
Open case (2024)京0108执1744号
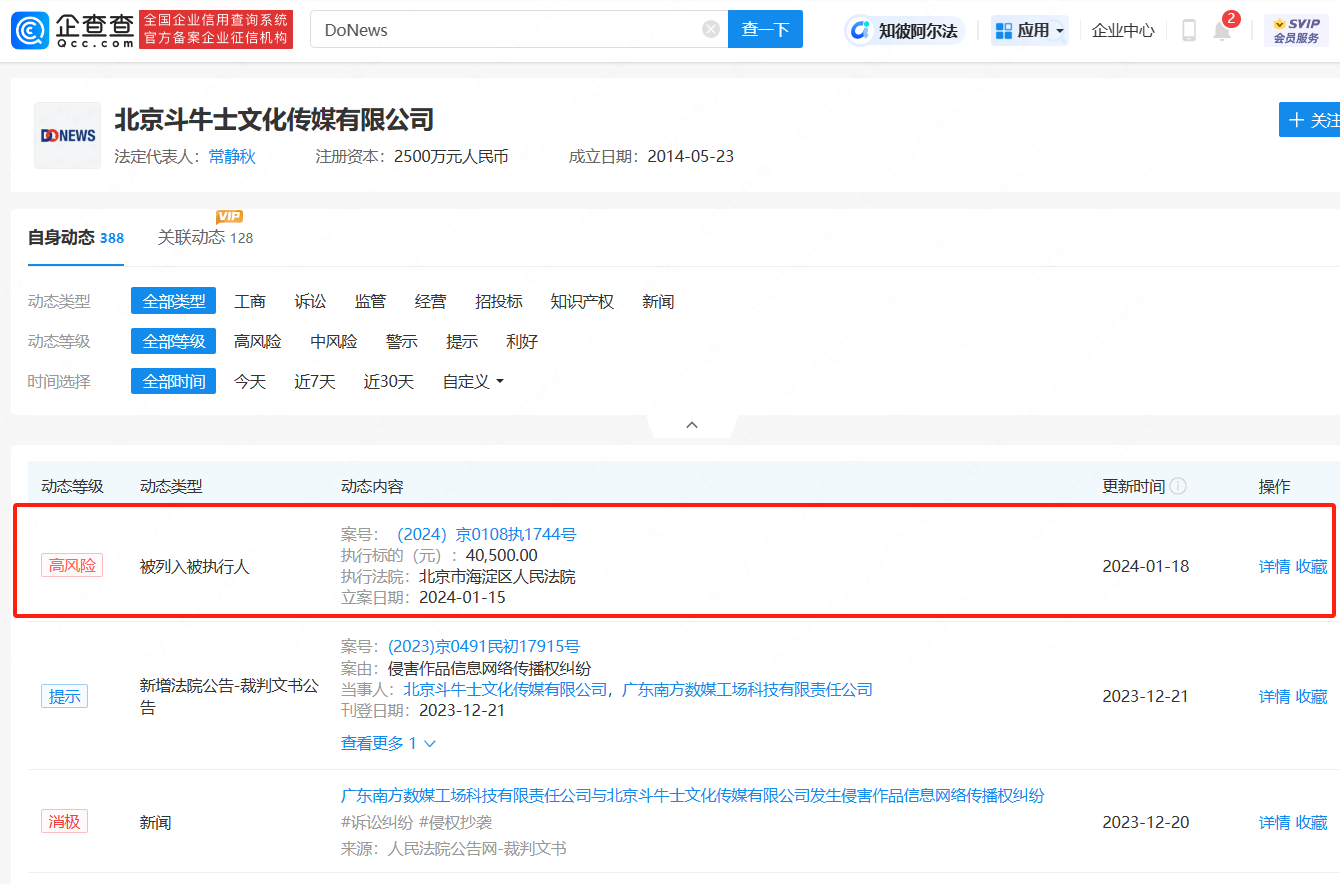point(487,534)
